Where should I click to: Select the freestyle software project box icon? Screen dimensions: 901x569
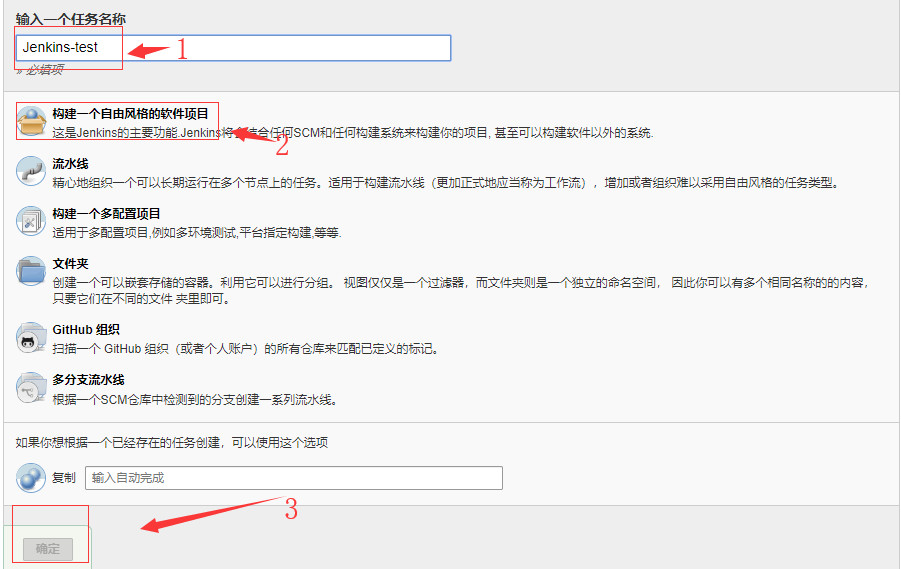[x=31, y=121]
